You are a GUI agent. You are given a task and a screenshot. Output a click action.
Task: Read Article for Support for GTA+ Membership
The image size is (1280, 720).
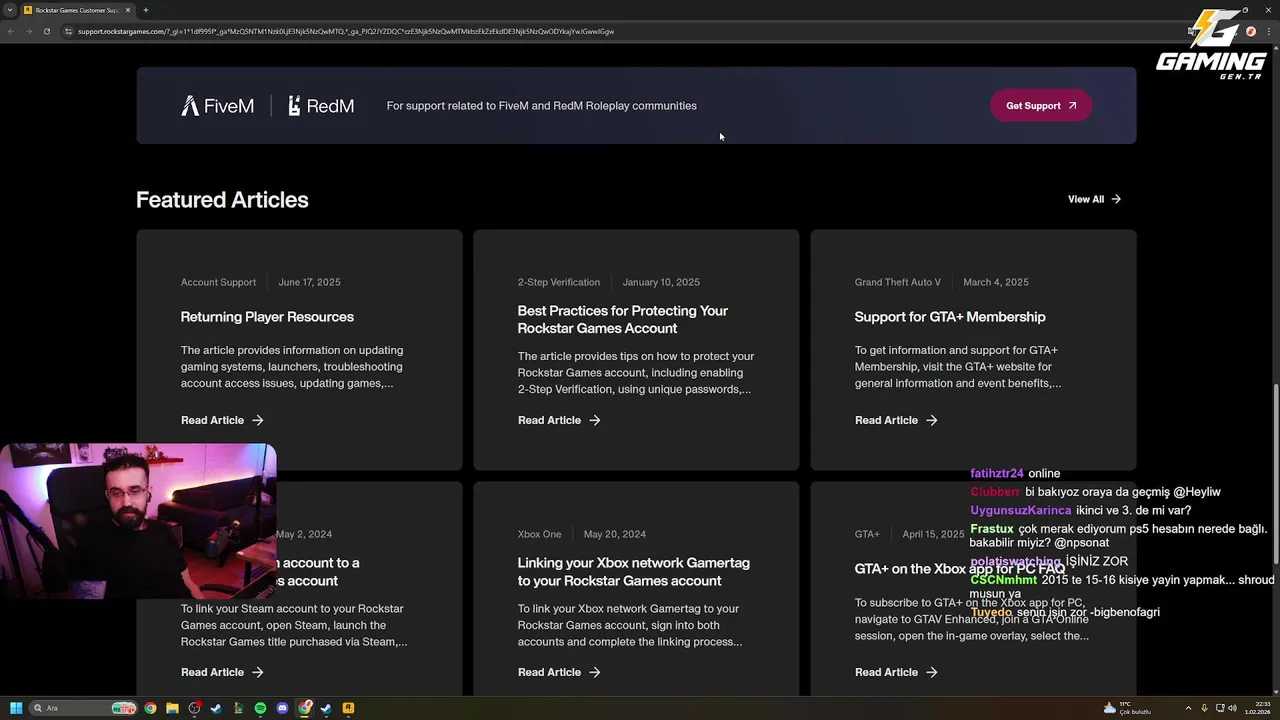pyautogui.click(x=896, y=420)
